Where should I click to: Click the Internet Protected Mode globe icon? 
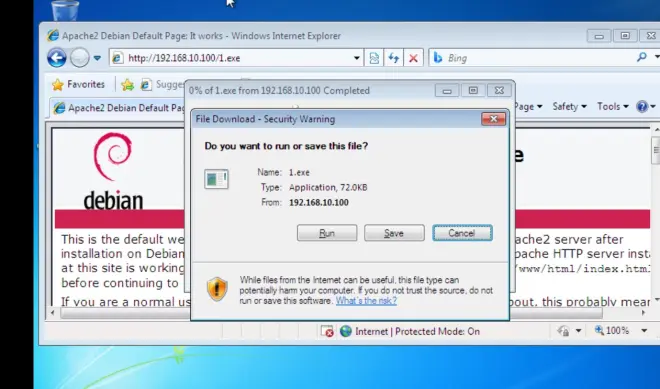click(346, 331)
